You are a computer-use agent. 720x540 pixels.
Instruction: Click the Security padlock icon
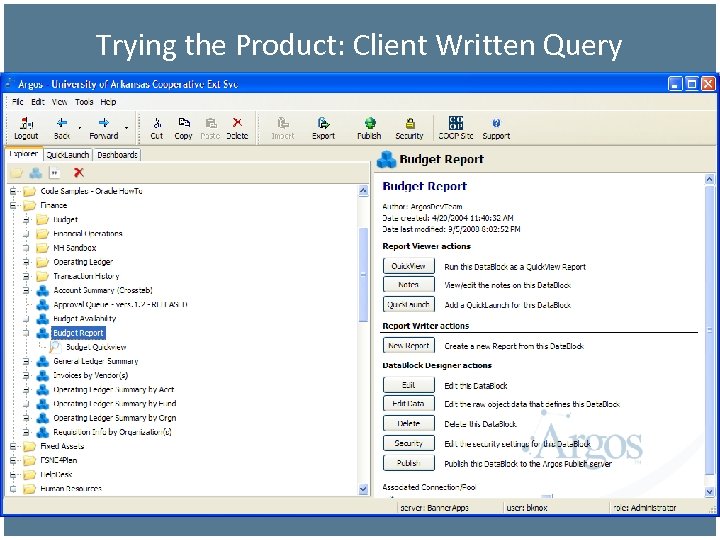pos(410,123)
